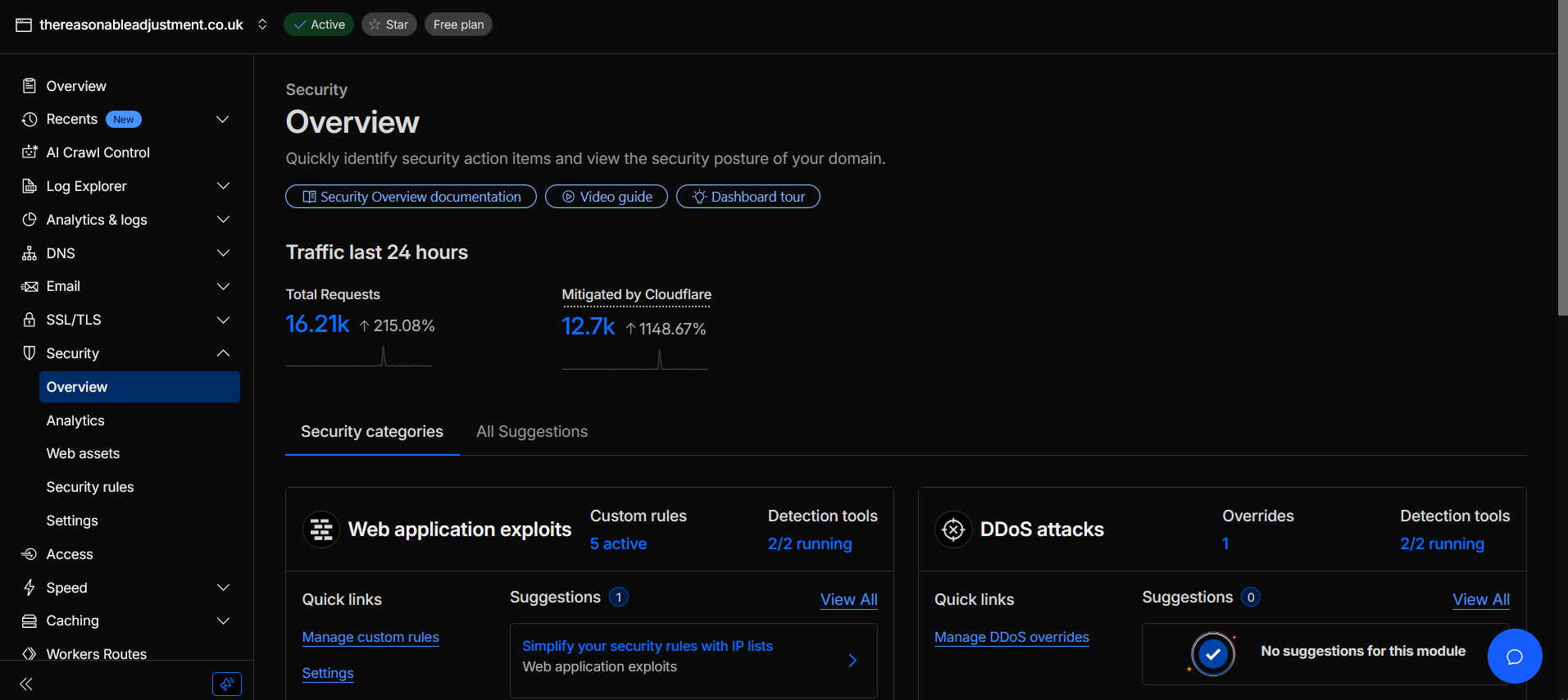Open the Security Overview documentation
This screenshot has height=700, width=1568.
(411, 197)
